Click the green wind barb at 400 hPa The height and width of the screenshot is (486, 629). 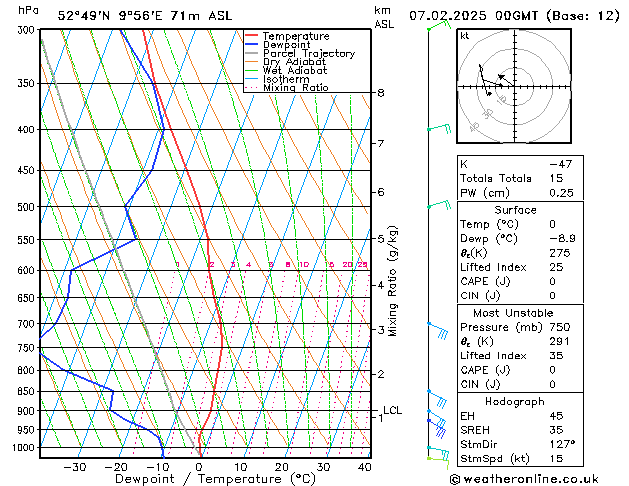439,128
